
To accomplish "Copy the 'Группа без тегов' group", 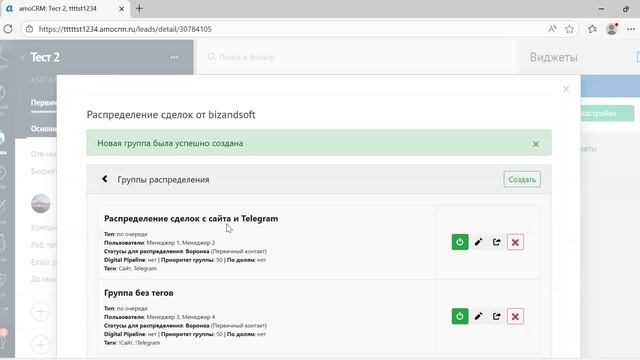I will pyautogui.click(x=496, y=316).
